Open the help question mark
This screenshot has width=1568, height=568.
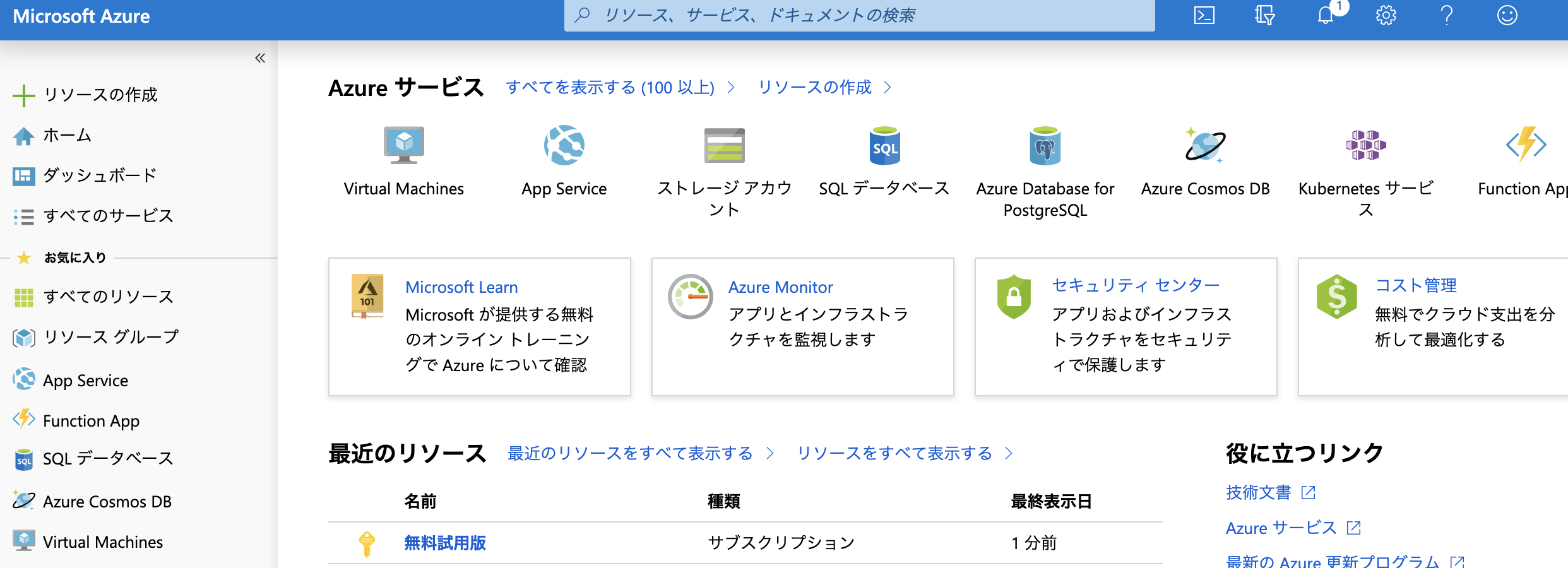[x=1447, y=15]
